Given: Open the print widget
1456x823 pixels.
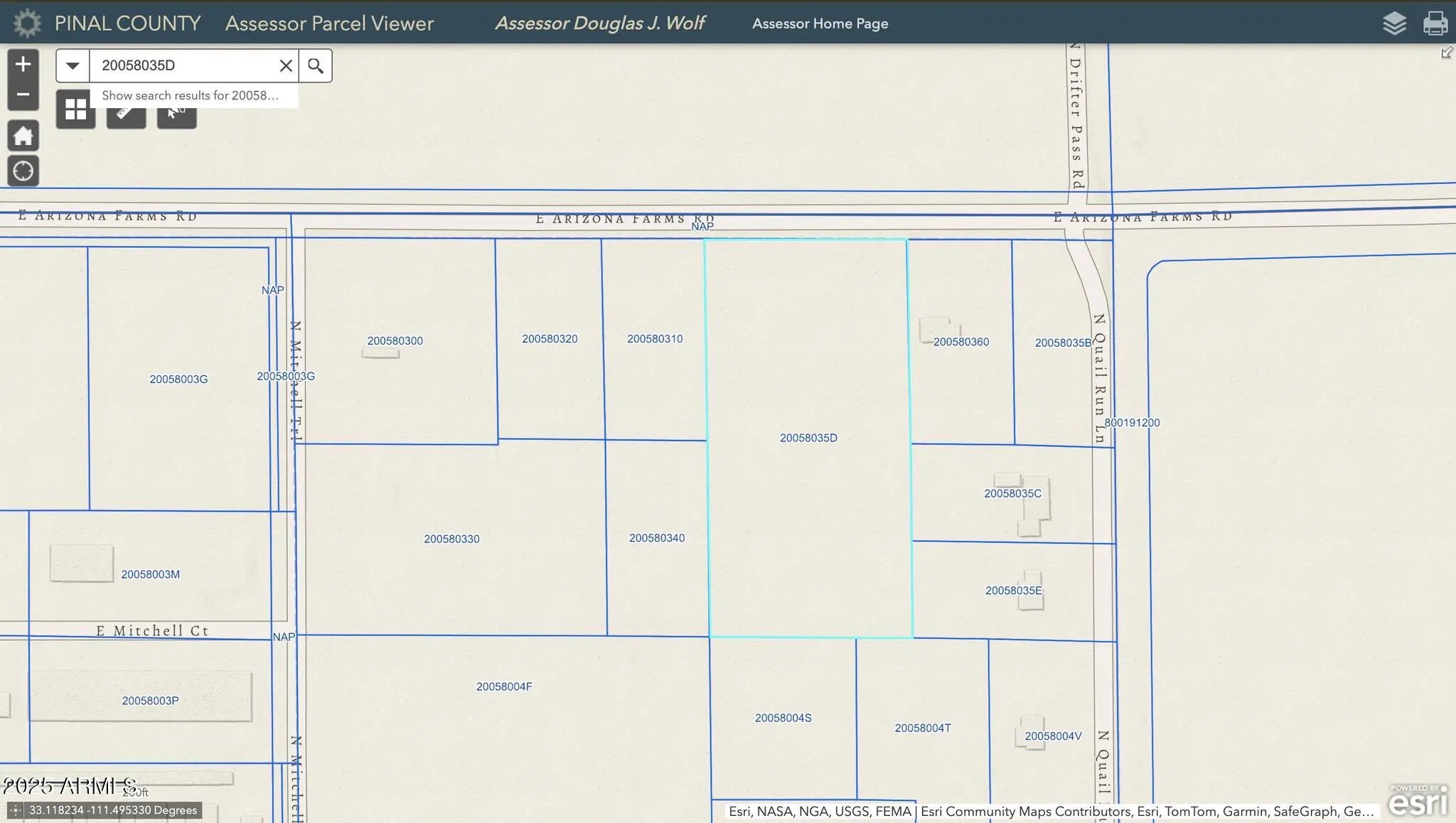Looking at the screenshot, I should pos(1435,23).
